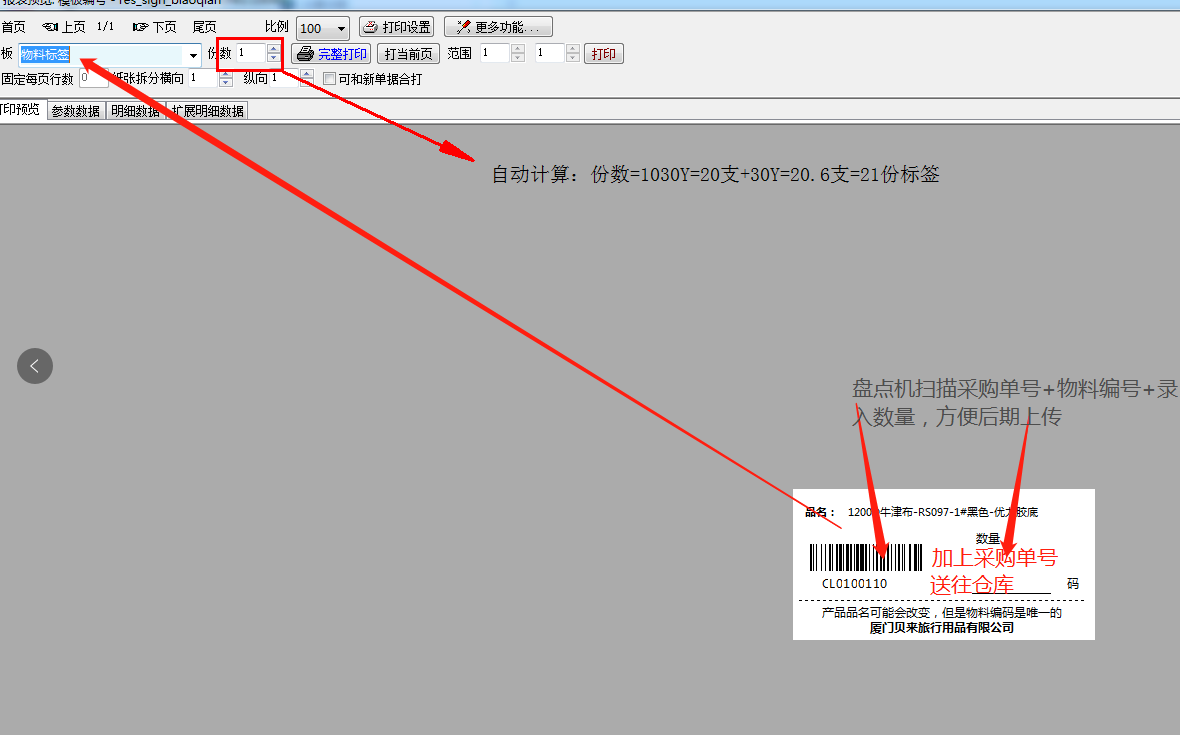Enable 可和新单据合打 checkbox

coord(330,79)
